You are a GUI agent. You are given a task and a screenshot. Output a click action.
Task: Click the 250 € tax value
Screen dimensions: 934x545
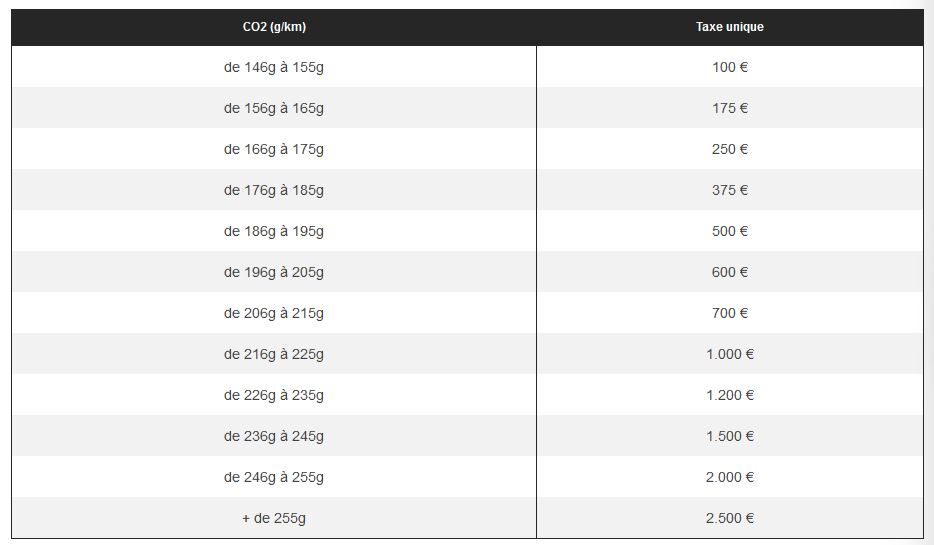coord(729,149)
